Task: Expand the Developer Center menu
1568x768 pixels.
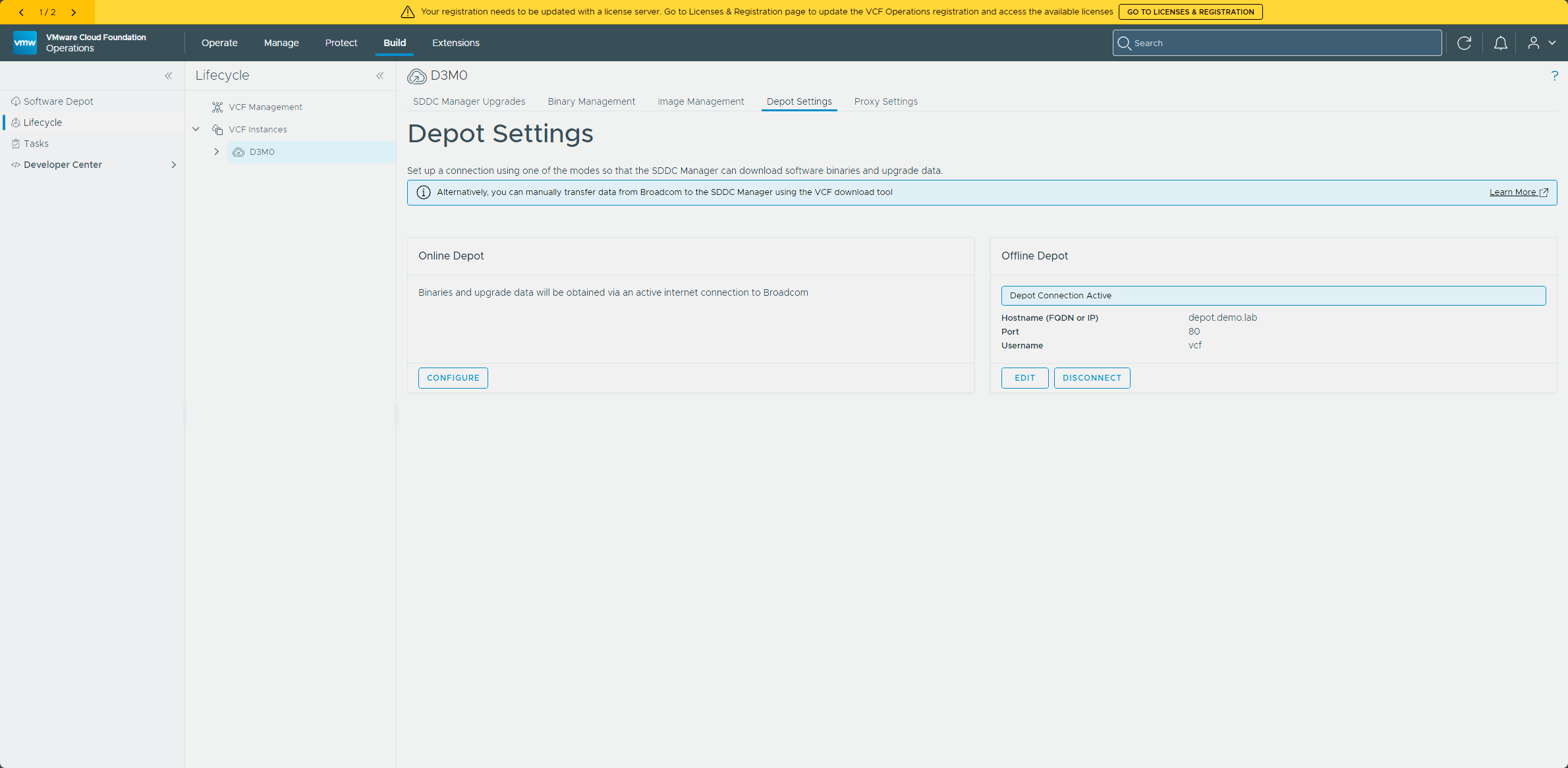Action: point(174,165)
